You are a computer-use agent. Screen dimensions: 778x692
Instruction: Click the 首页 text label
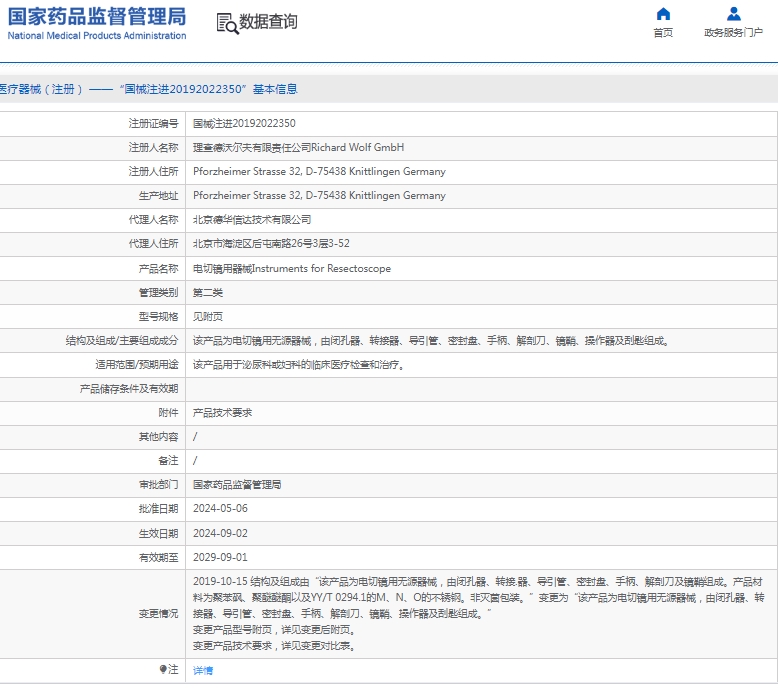pos(663,33)
